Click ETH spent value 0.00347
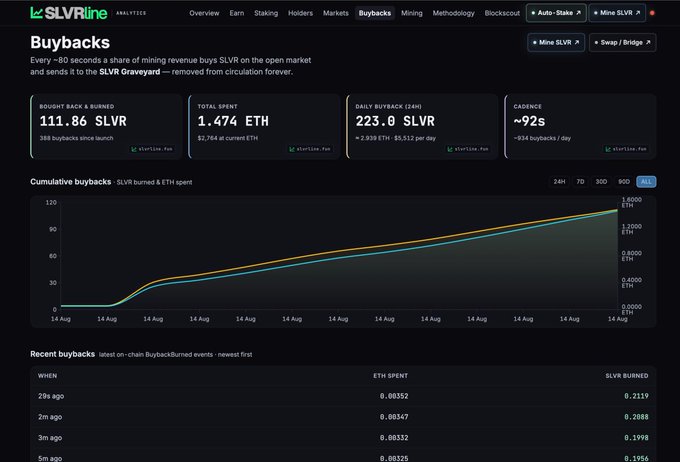This screenshot has height=462, width=680. pos(394,417)
